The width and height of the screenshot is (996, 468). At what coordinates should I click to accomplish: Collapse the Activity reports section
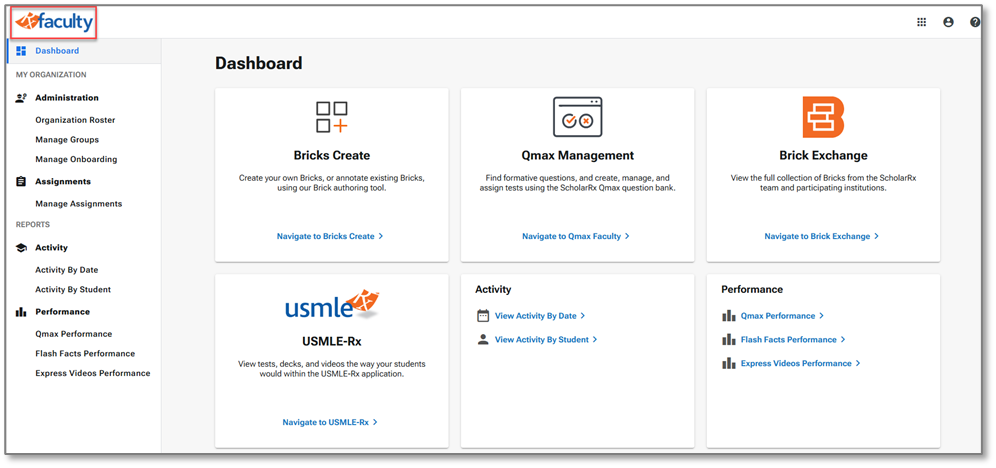point(51,248)
